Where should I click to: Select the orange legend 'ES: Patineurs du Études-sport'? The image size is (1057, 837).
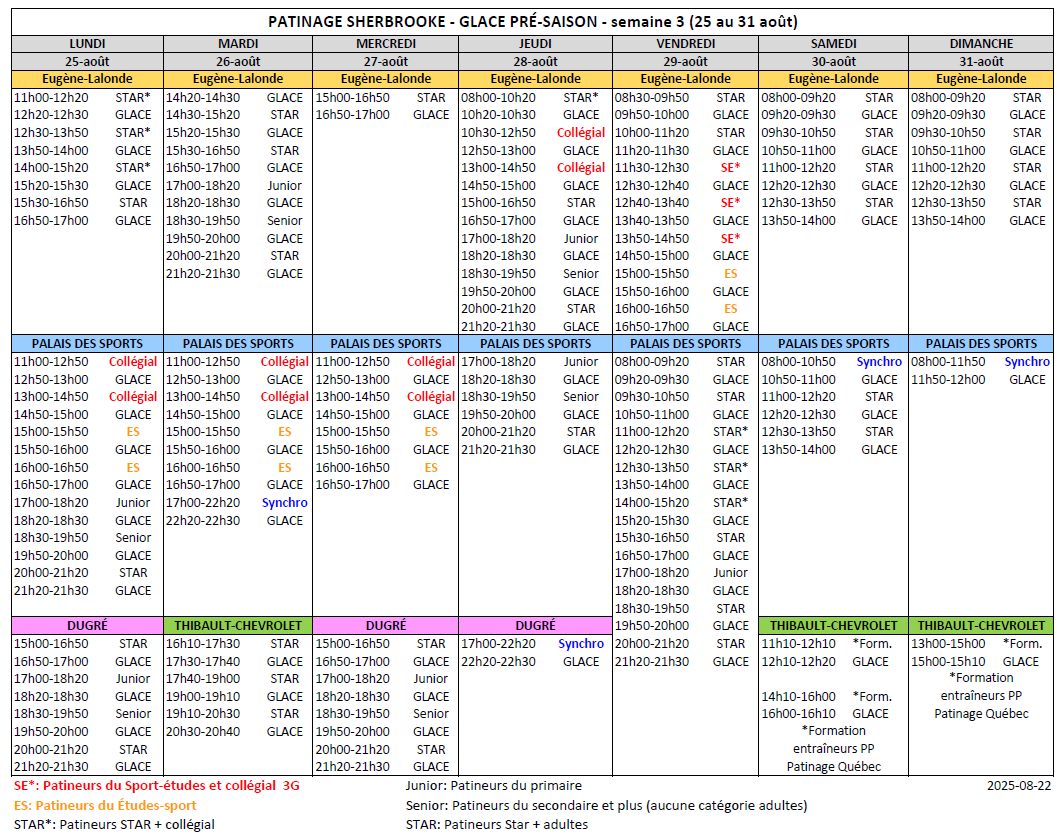coord(105,805)
